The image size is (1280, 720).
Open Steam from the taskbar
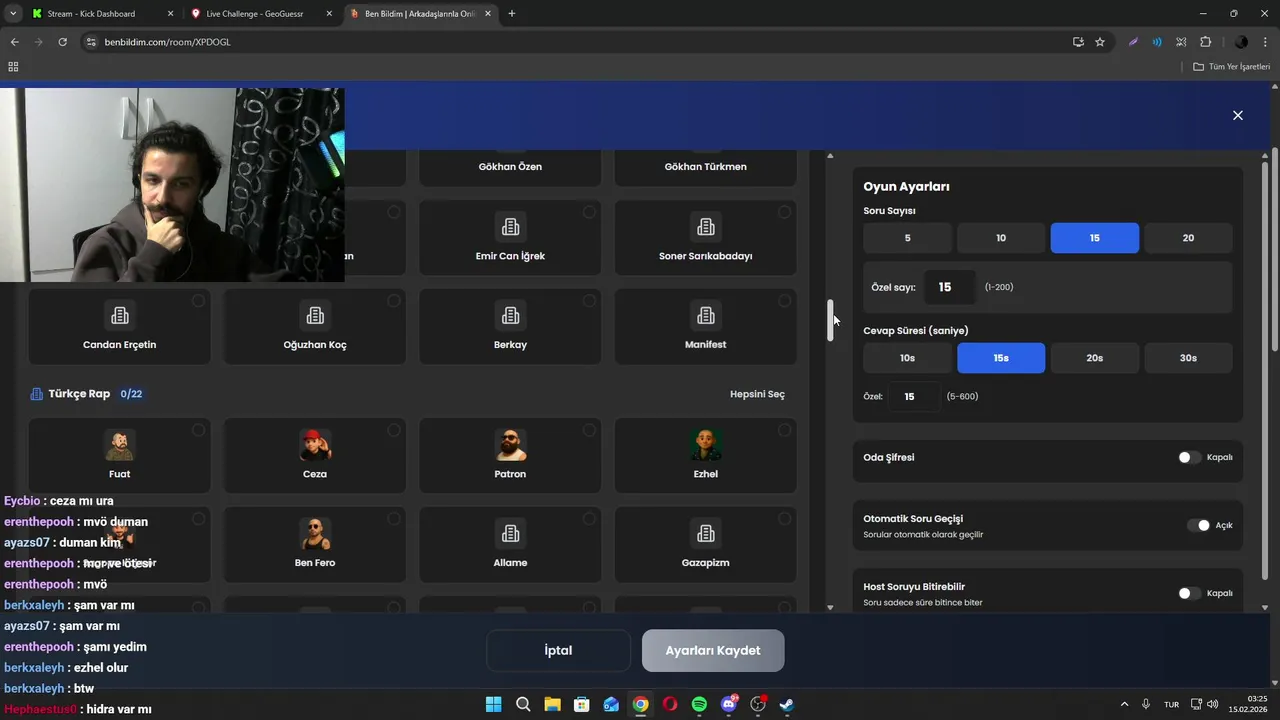(787, 704)
